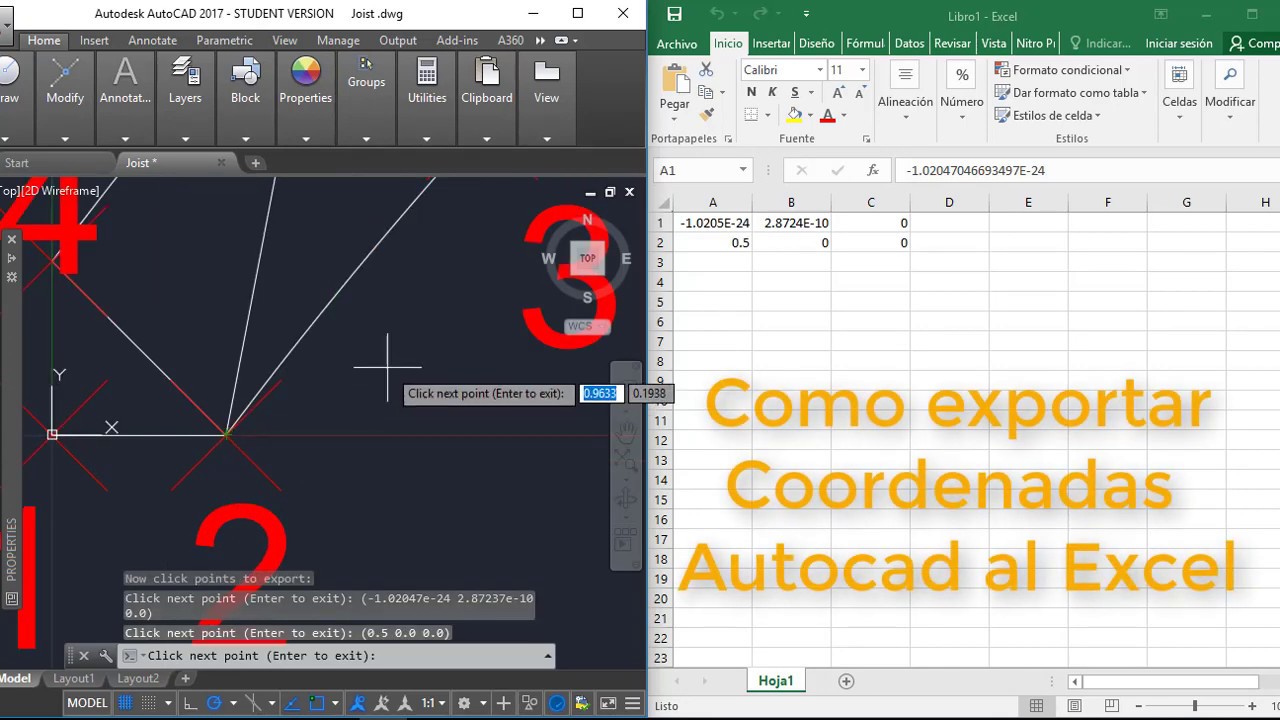1280x720 pixels.
Task: Click the annotation visibility status icon
Action: pos(359,703)
